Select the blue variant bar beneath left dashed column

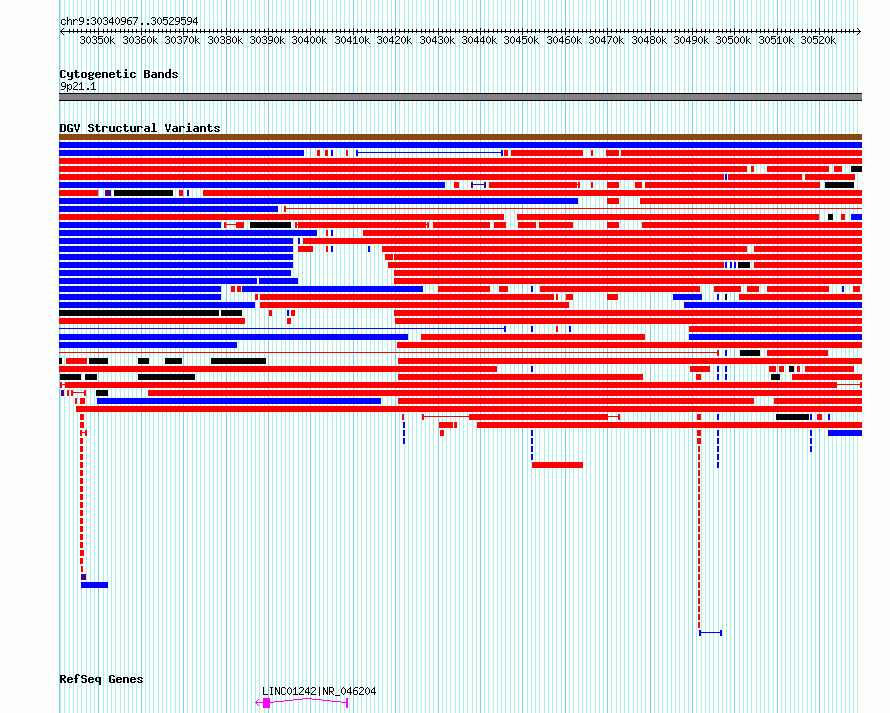coord(94,585)
